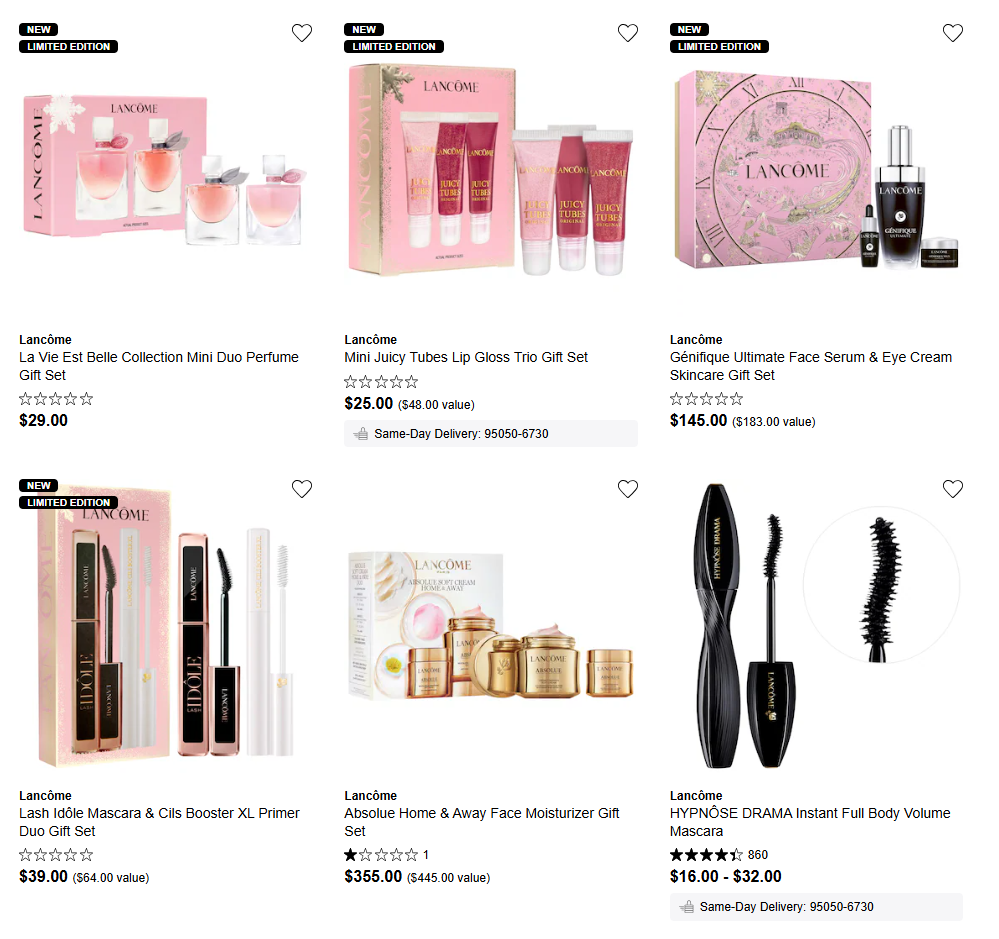Screen dimensions: 999x939
Task: Save Absolue Home & Away set to favorites
Action: (x=628, y=489)
